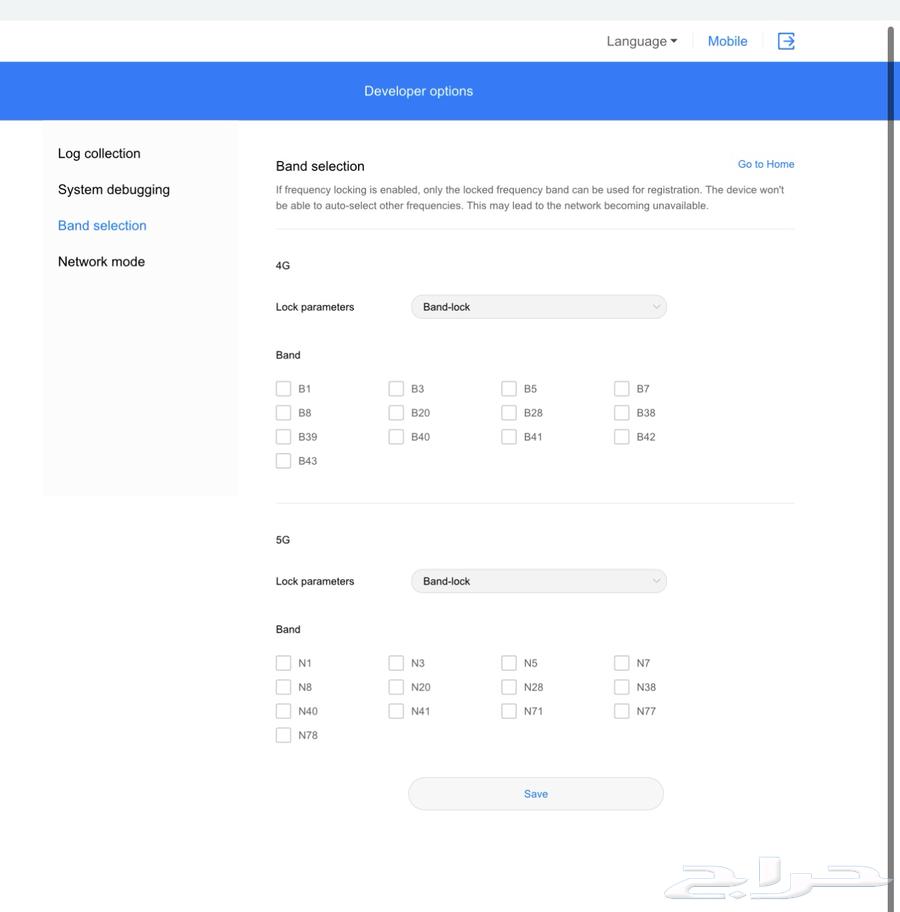Enable the B1 band checkbox
This screenshot has width=900, height=912.
pos(283,389)
